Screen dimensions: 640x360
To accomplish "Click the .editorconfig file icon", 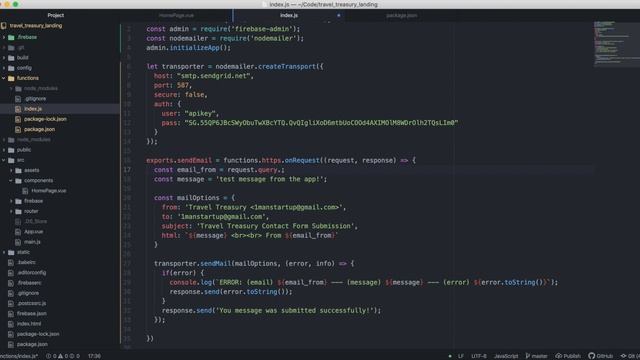I will point(11,273).
